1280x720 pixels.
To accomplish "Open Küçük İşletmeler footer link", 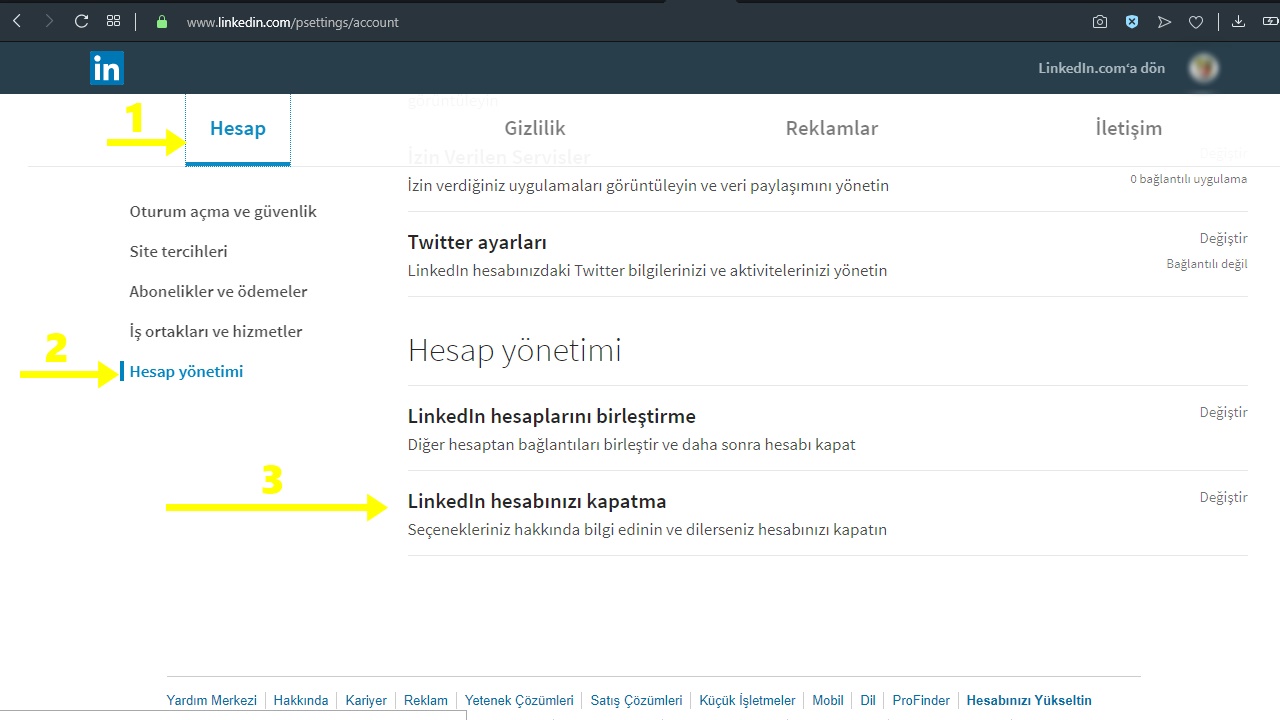I will point(747,700).
